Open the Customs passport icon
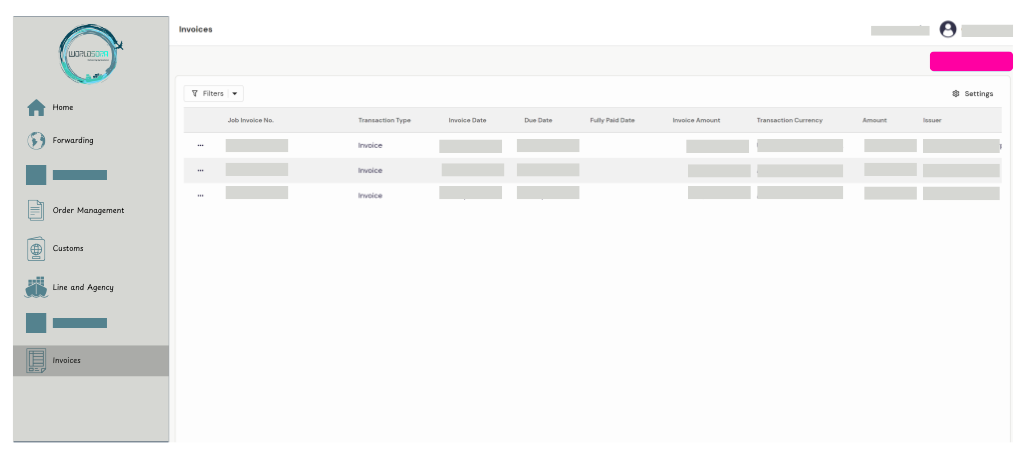Viewport: 1024px width, 455px height. click(x=36, y=249)
